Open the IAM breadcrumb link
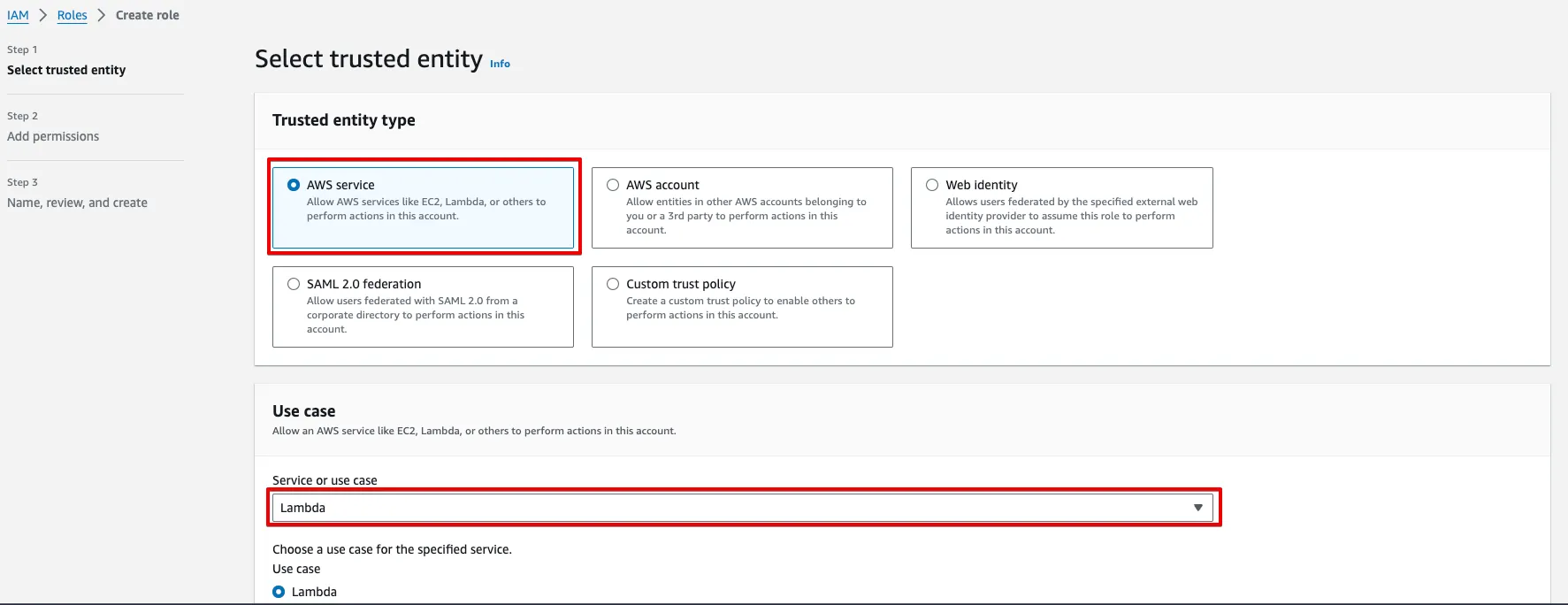Screen dimensions: 1568x605 18,15
